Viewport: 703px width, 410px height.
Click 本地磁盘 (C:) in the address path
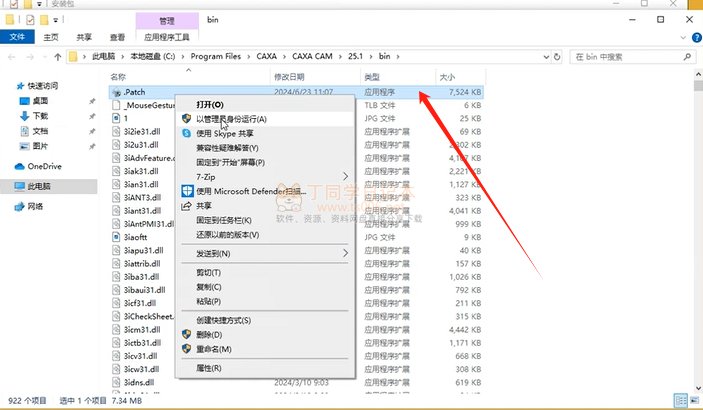click(152, 57)
